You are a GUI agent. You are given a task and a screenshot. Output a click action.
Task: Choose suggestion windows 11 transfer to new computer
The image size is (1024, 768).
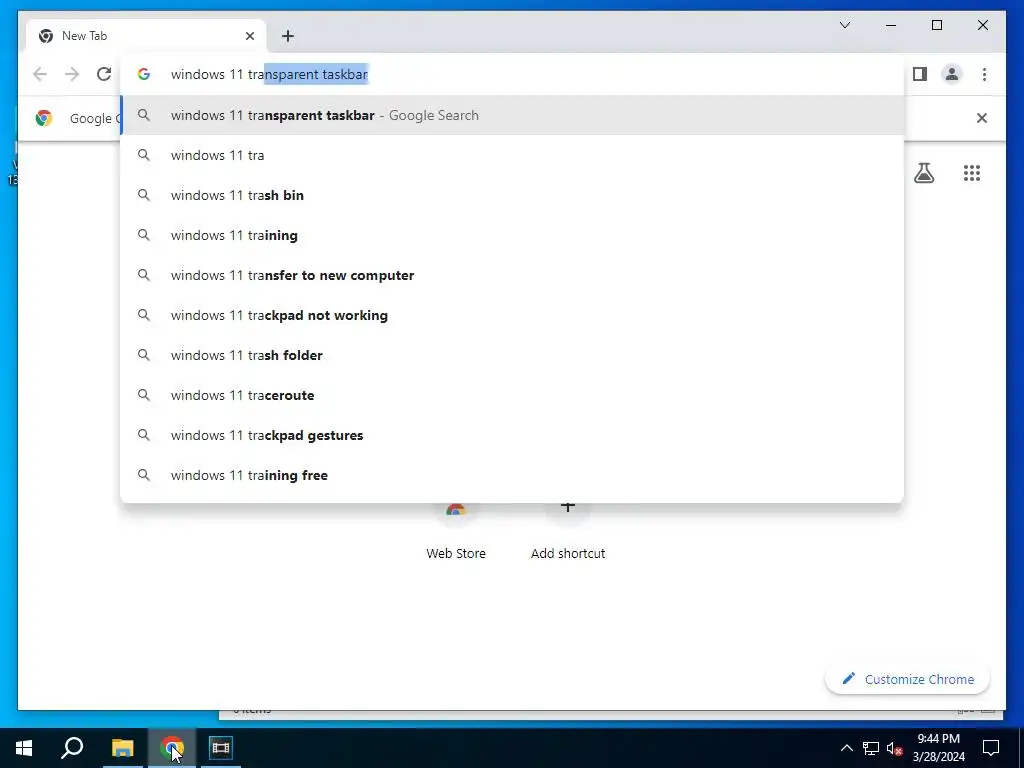(x=513, y=276)
